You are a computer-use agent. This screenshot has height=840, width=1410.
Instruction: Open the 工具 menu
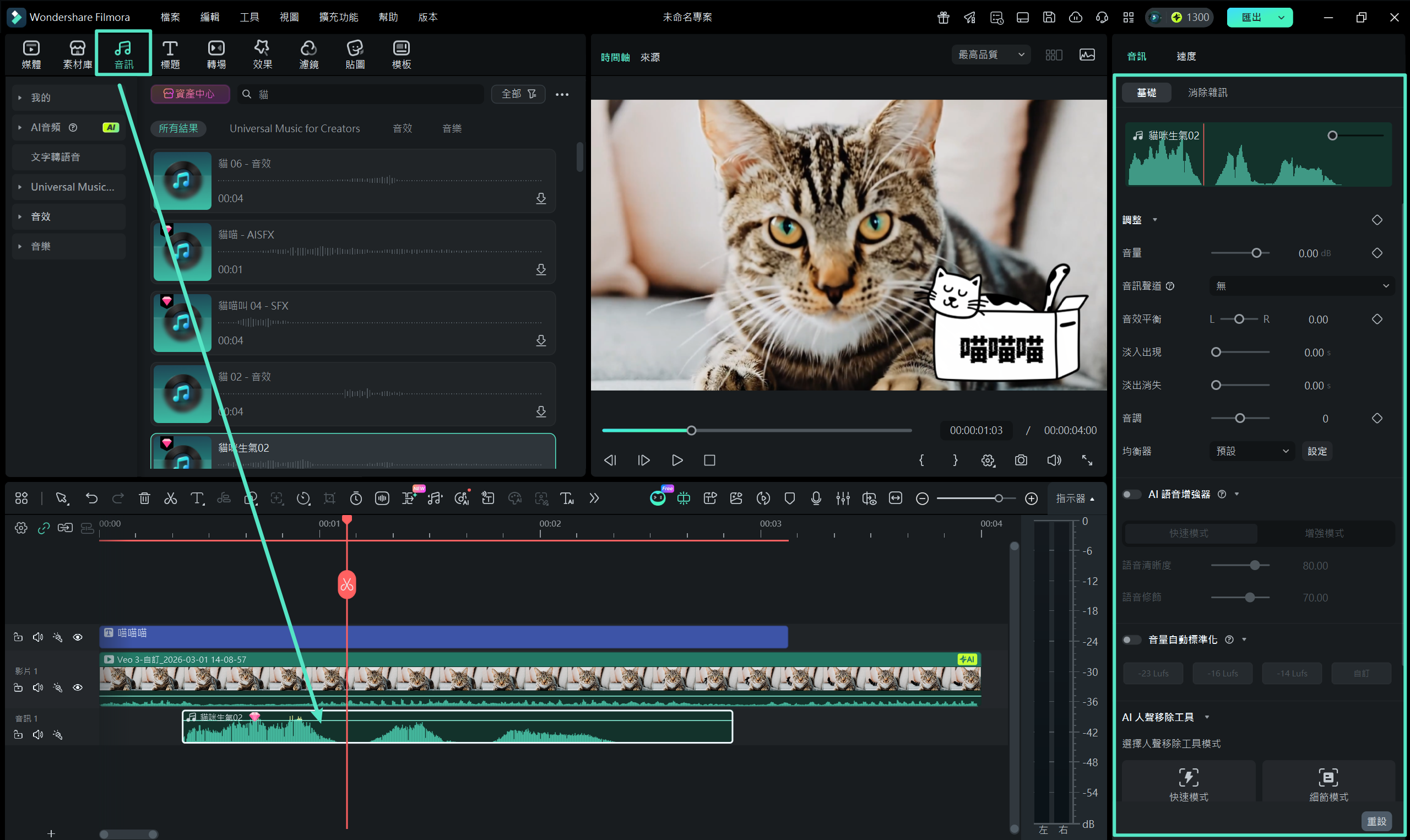coord(249,17)
